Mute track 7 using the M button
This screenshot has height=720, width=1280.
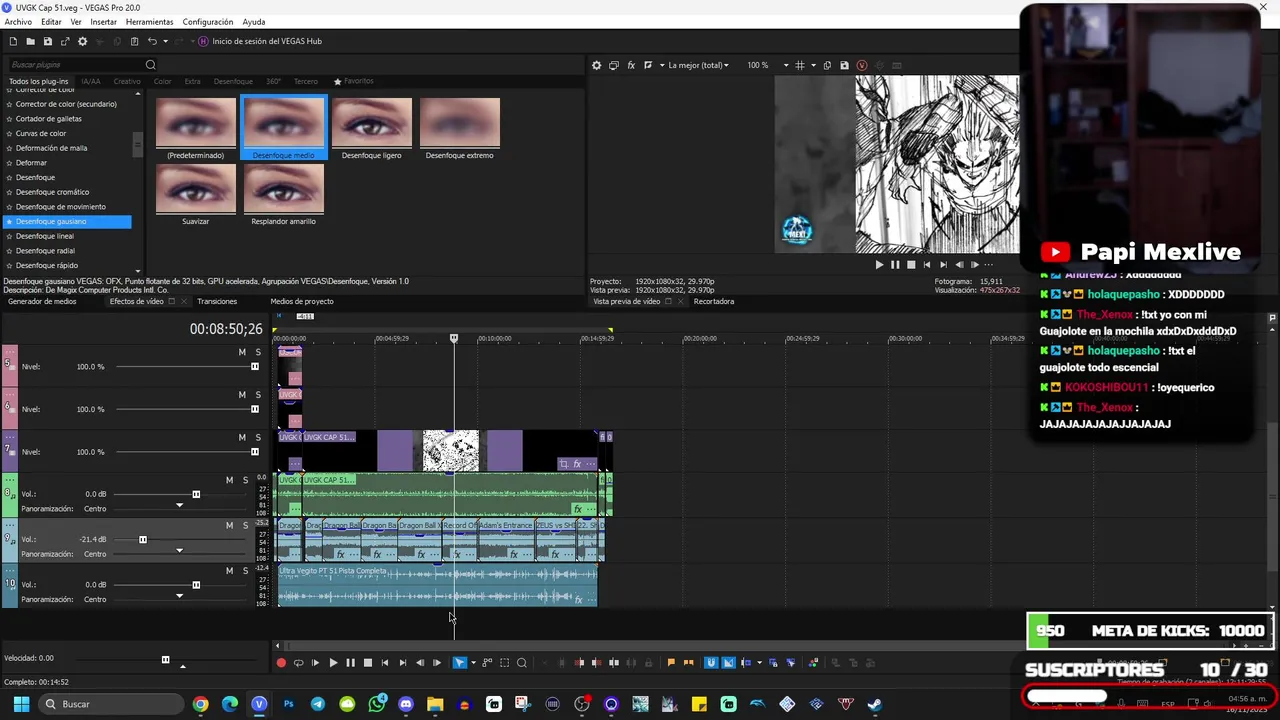point(242,437)
